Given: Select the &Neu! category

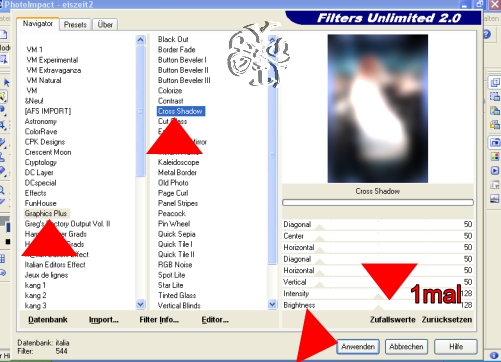Looking at the screenshot, I should tap(34, 101).
